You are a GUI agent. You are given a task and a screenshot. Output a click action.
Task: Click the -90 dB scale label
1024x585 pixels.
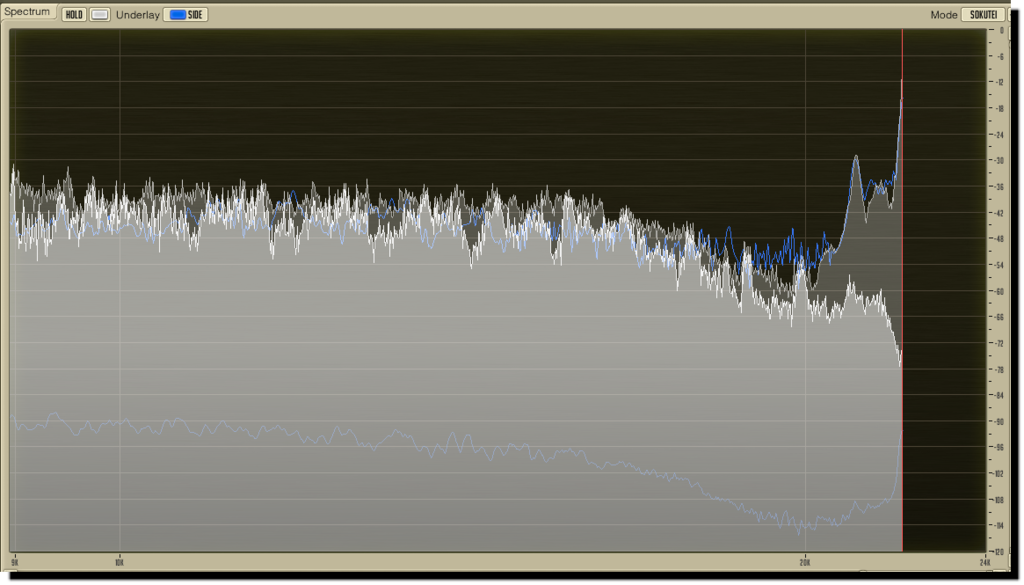(x=1000, y=422)
